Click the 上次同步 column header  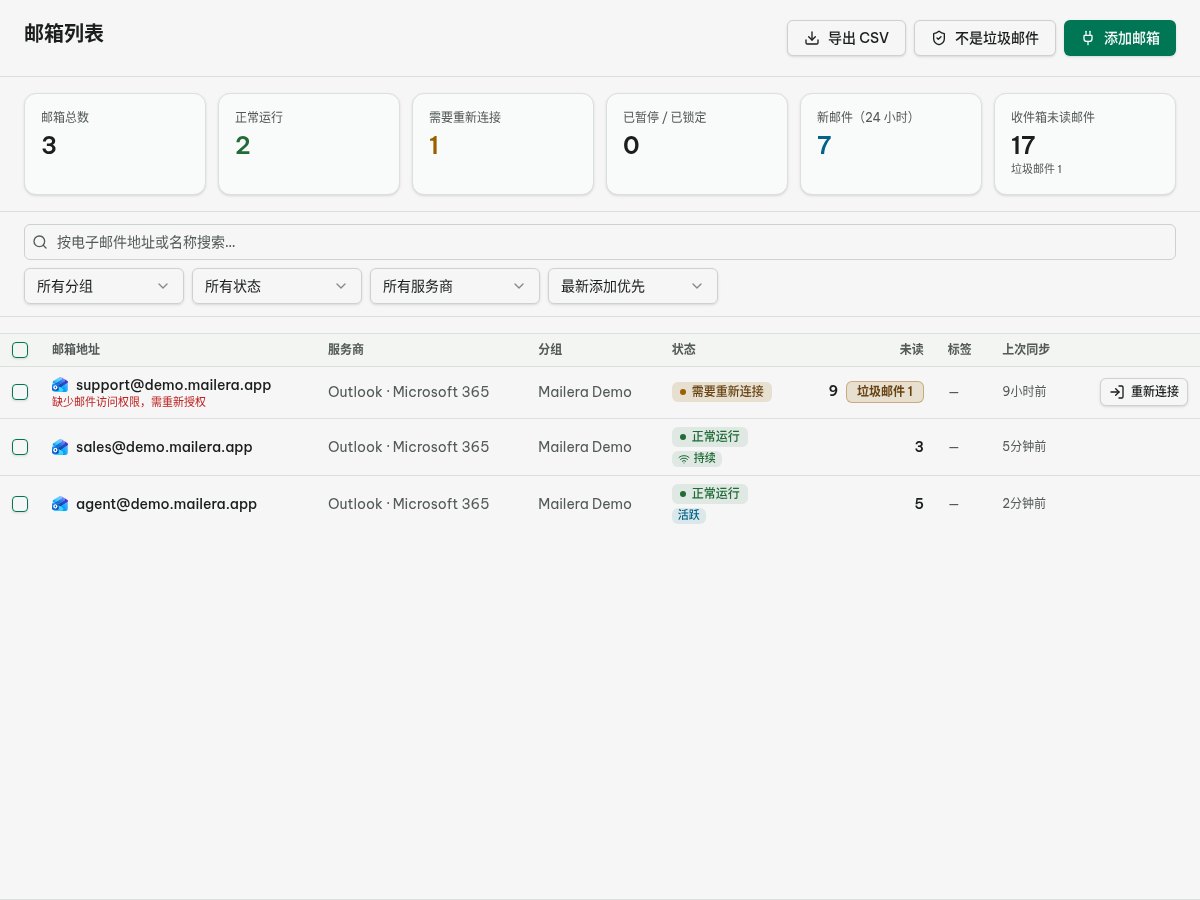(x=1026, y=350)
